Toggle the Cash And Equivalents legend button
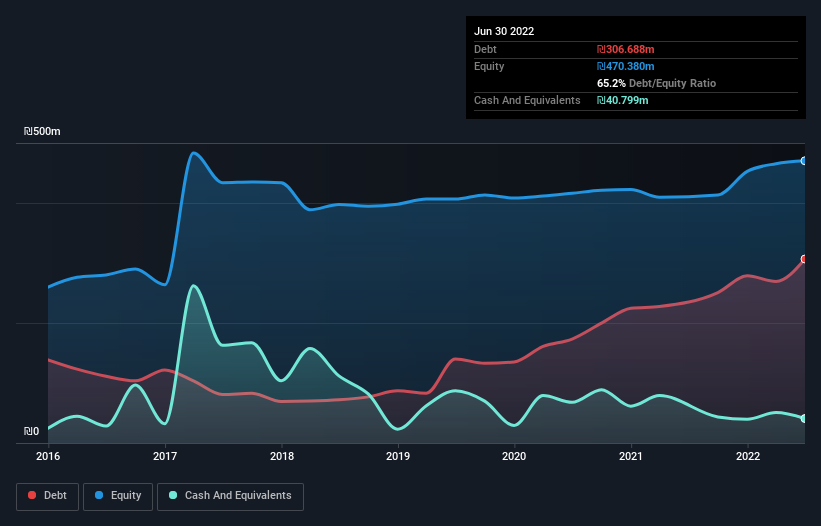821x526 pixels. click(x=230, y=496)
